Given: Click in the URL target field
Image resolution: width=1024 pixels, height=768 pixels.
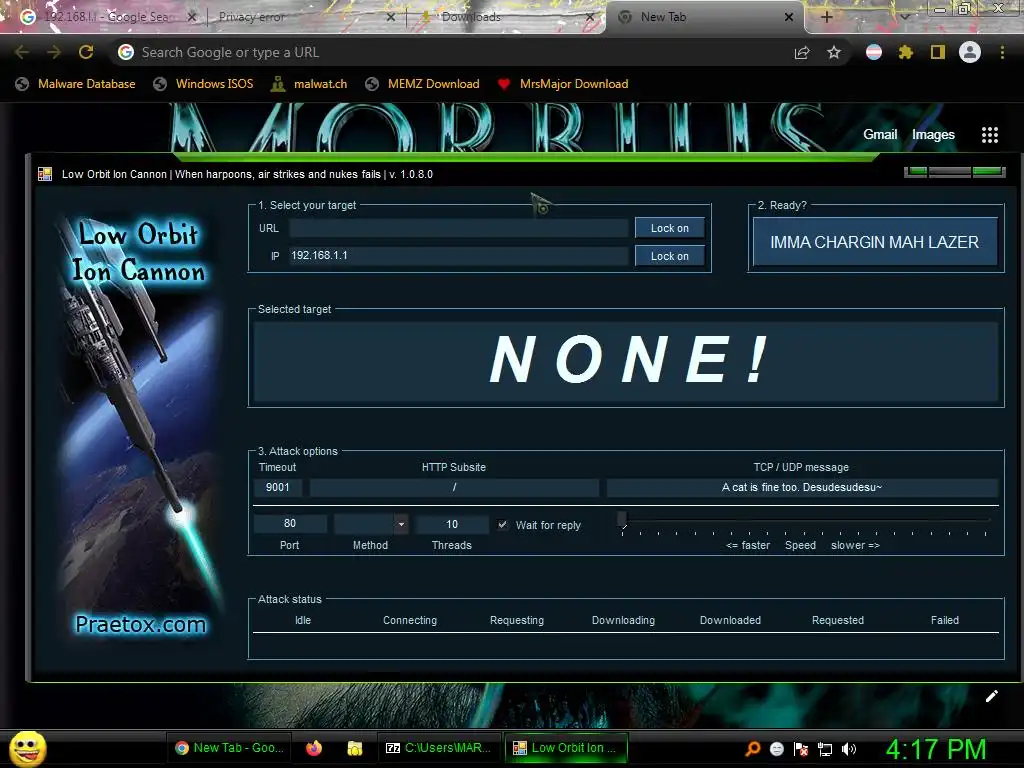Looking at the screenshot, I should 458,228.
